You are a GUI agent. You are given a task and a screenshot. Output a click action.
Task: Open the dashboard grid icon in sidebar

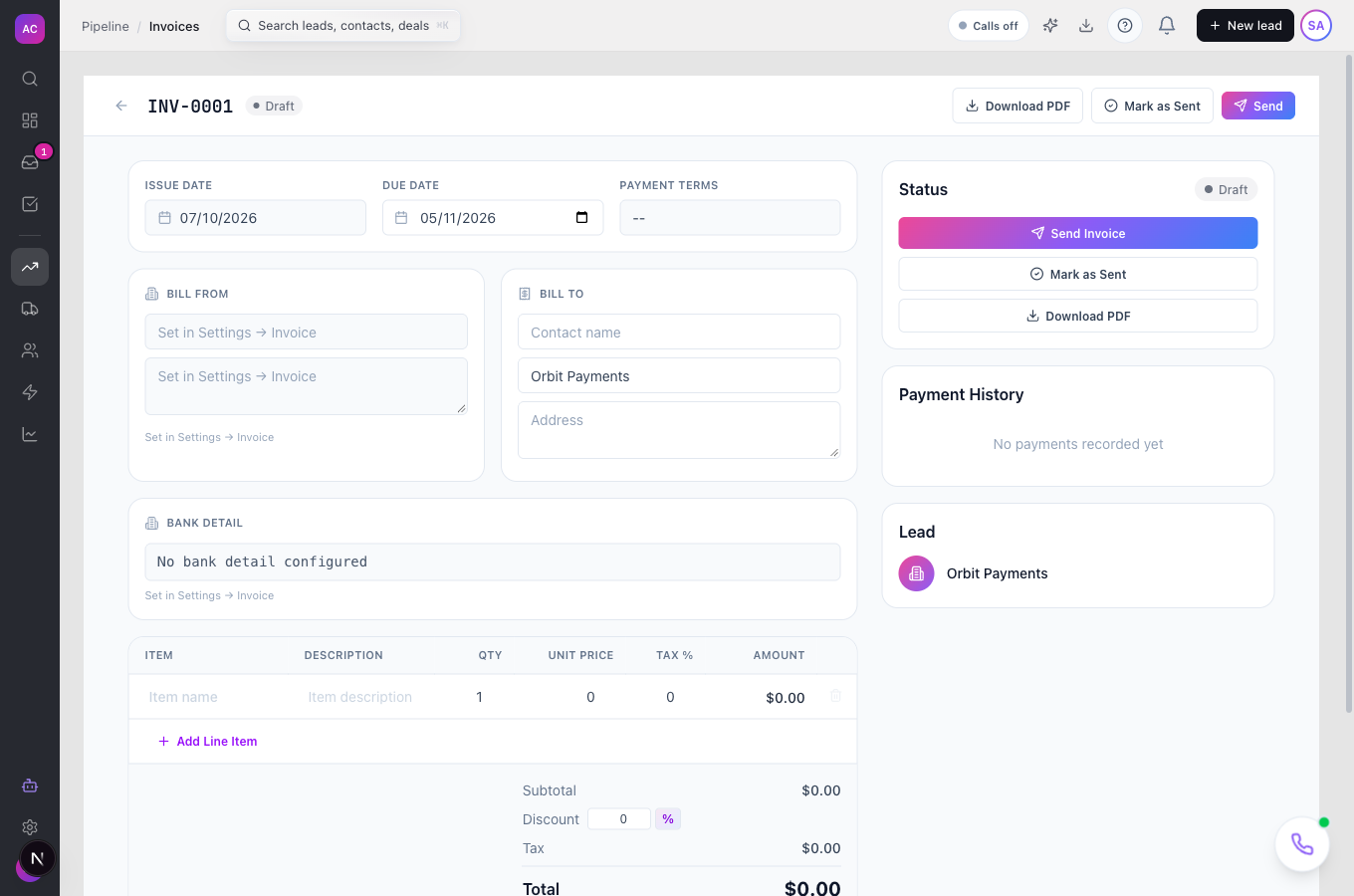(30, 120)
